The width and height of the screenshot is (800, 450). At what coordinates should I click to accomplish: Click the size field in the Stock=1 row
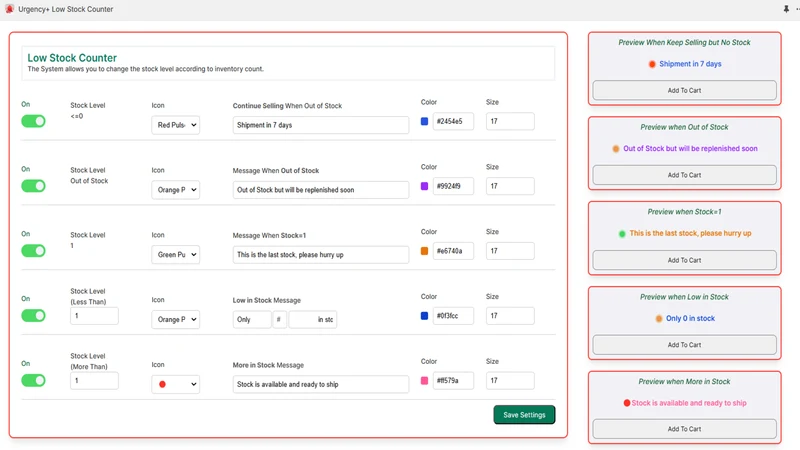coord(510,251)
